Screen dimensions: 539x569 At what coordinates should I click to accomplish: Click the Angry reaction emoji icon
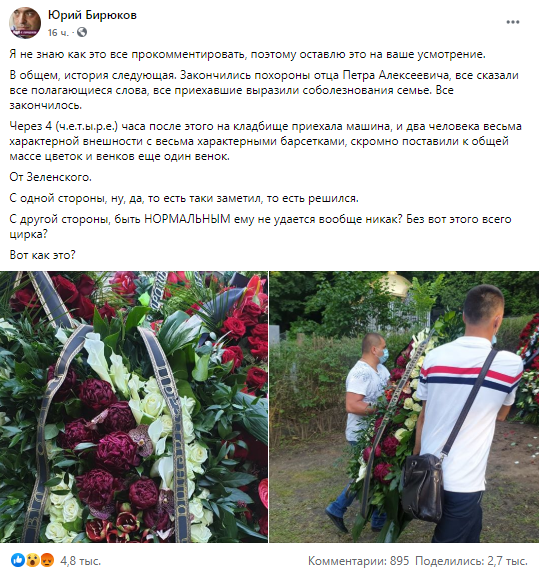point(47,560)
